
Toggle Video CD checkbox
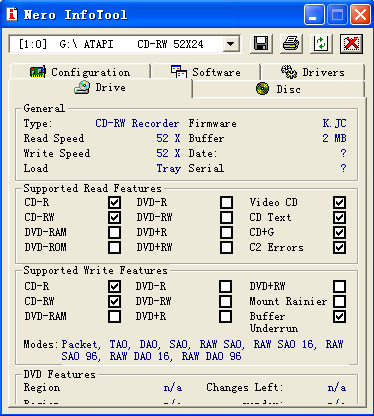coord(339,202)
